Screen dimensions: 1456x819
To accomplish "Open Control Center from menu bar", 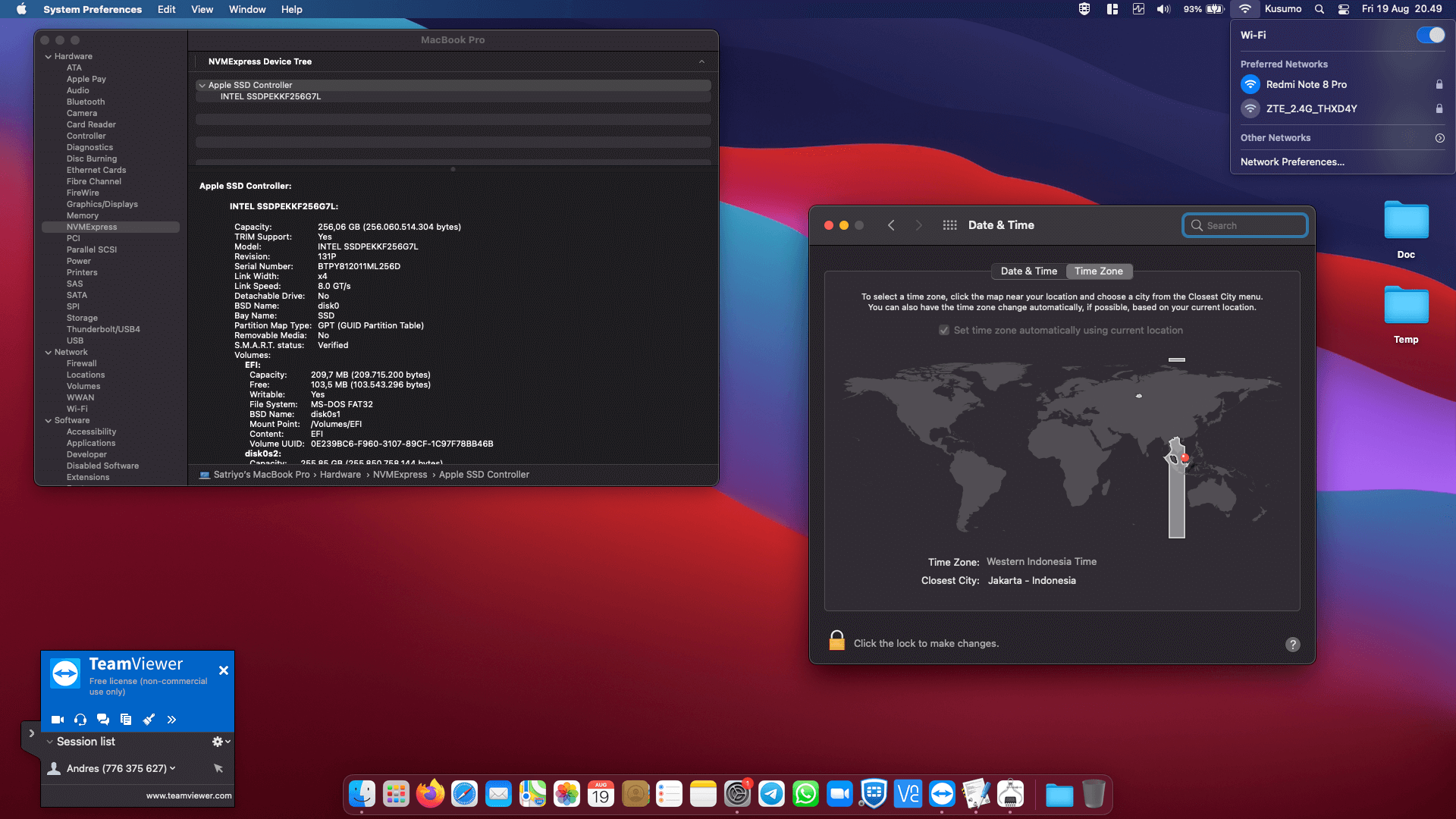I will (1343, 9).
